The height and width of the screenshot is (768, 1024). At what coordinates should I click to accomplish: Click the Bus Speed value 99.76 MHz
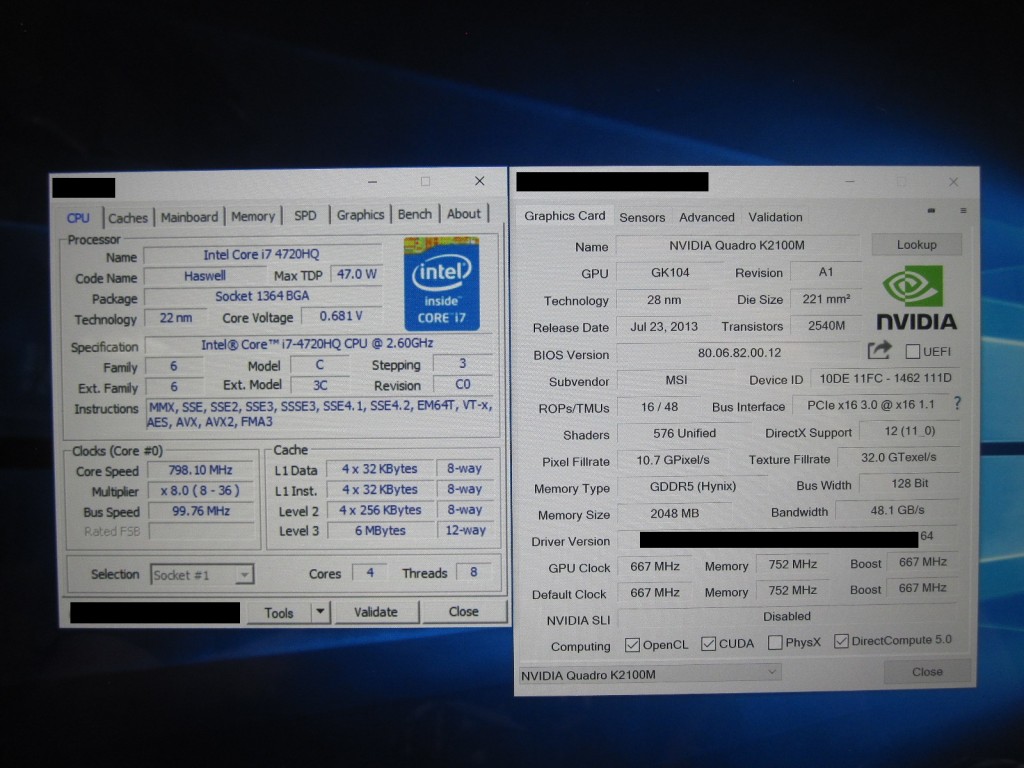201,511
